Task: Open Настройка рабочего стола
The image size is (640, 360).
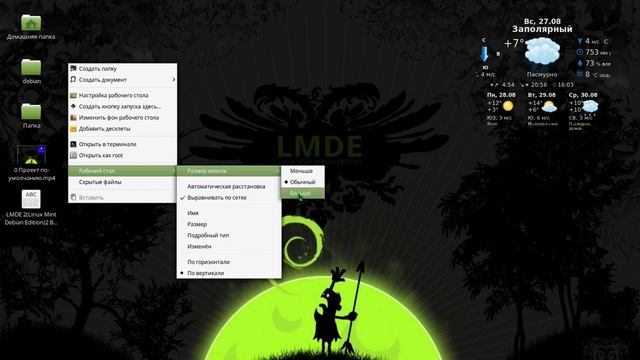Action: (122, 95)
